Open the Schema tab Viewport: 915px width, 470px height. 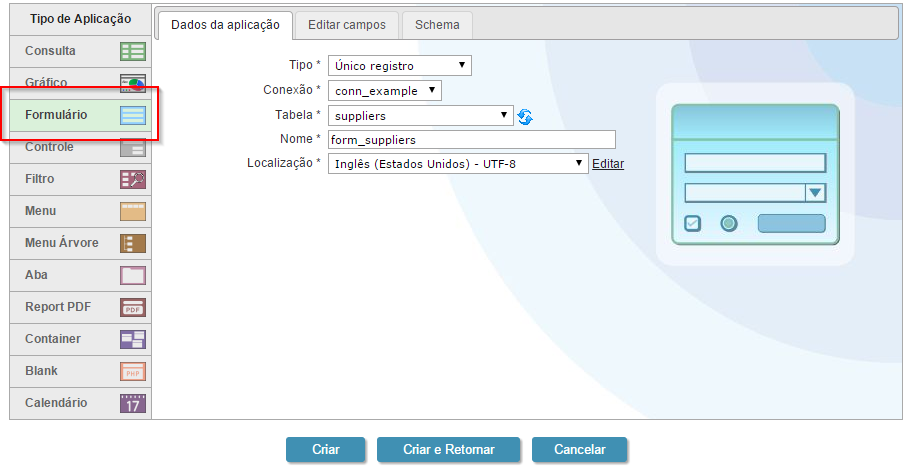point(437,25)
